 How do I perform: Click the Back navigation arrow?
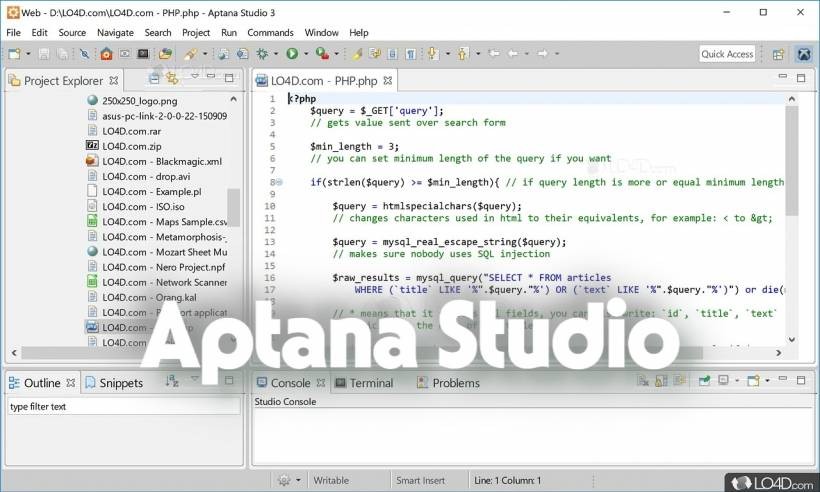pyautogui.click(x=513, y=53)
